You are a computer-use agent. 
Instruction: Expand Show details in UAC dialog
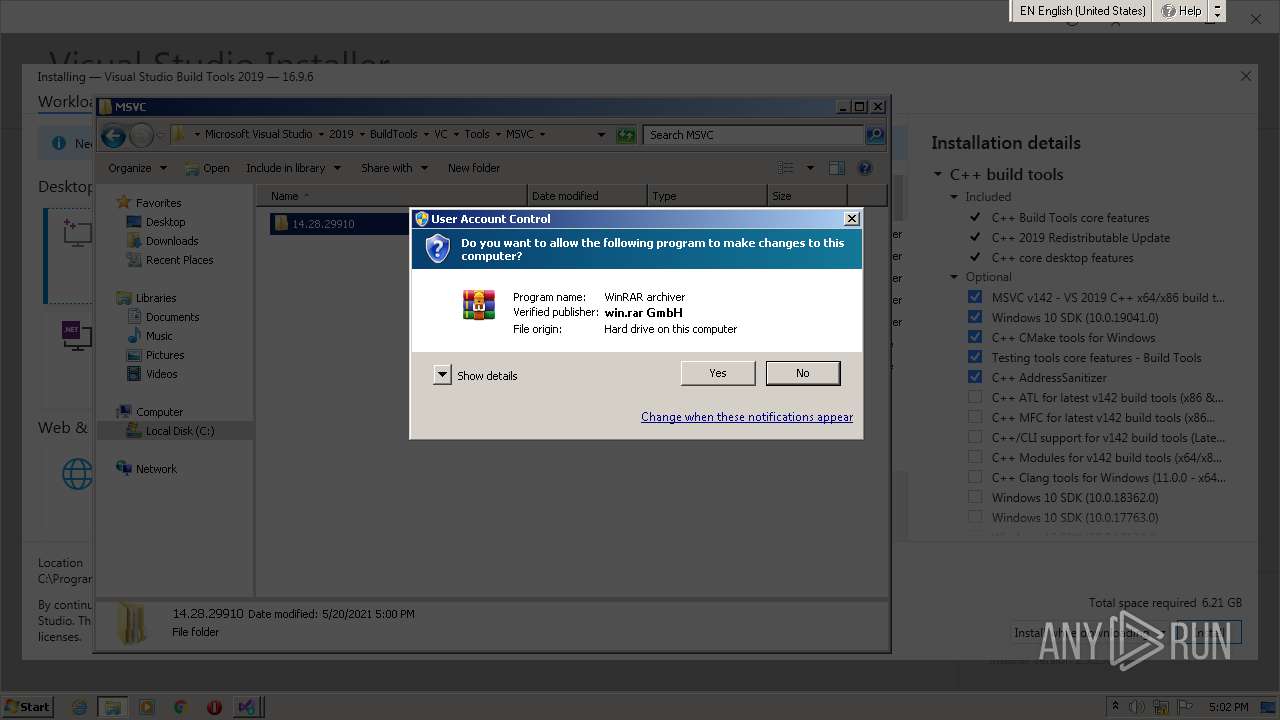(x=443, y=375)
